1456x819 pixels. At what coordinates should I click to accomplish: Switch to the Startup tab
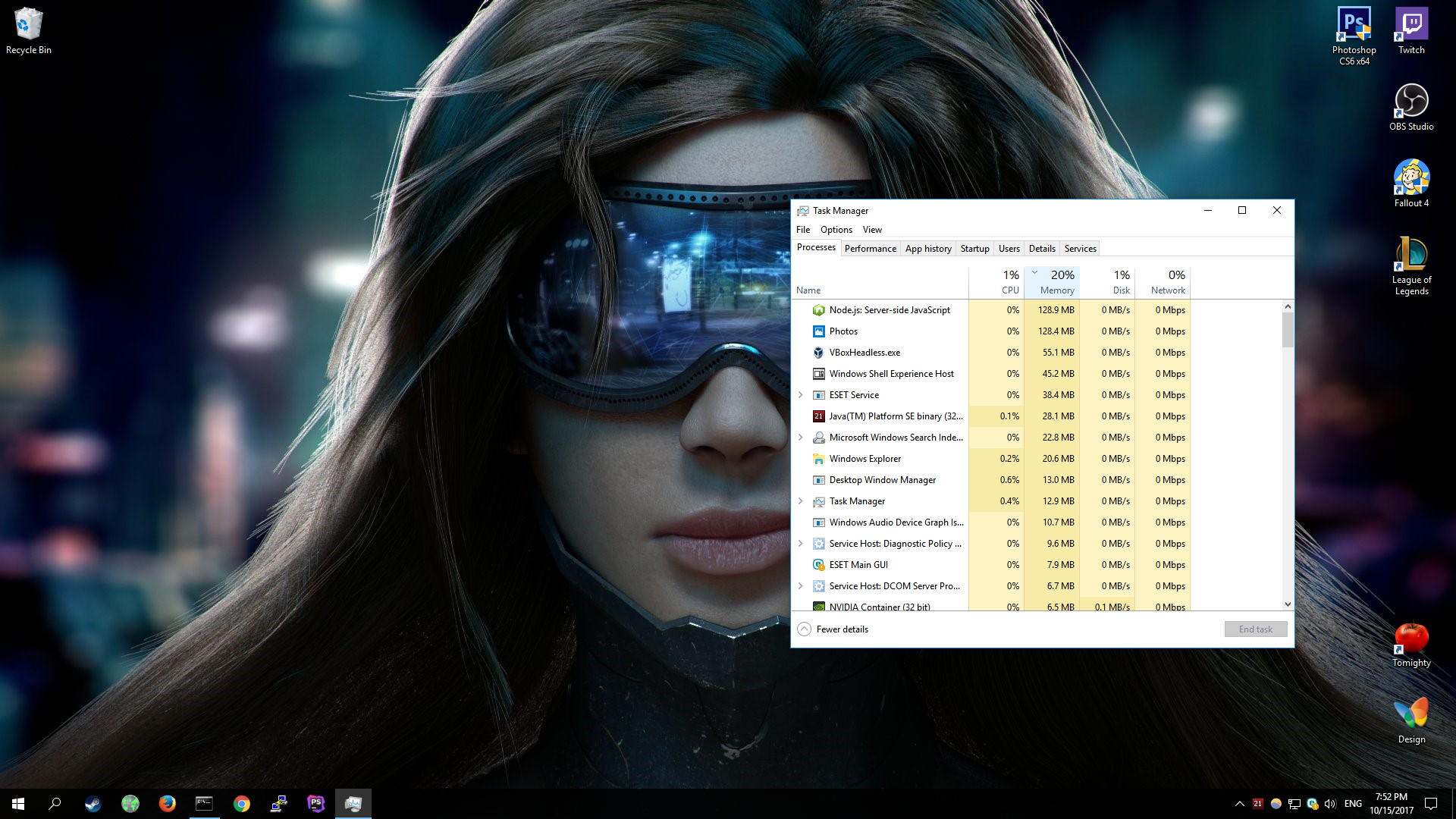[974, 249]
